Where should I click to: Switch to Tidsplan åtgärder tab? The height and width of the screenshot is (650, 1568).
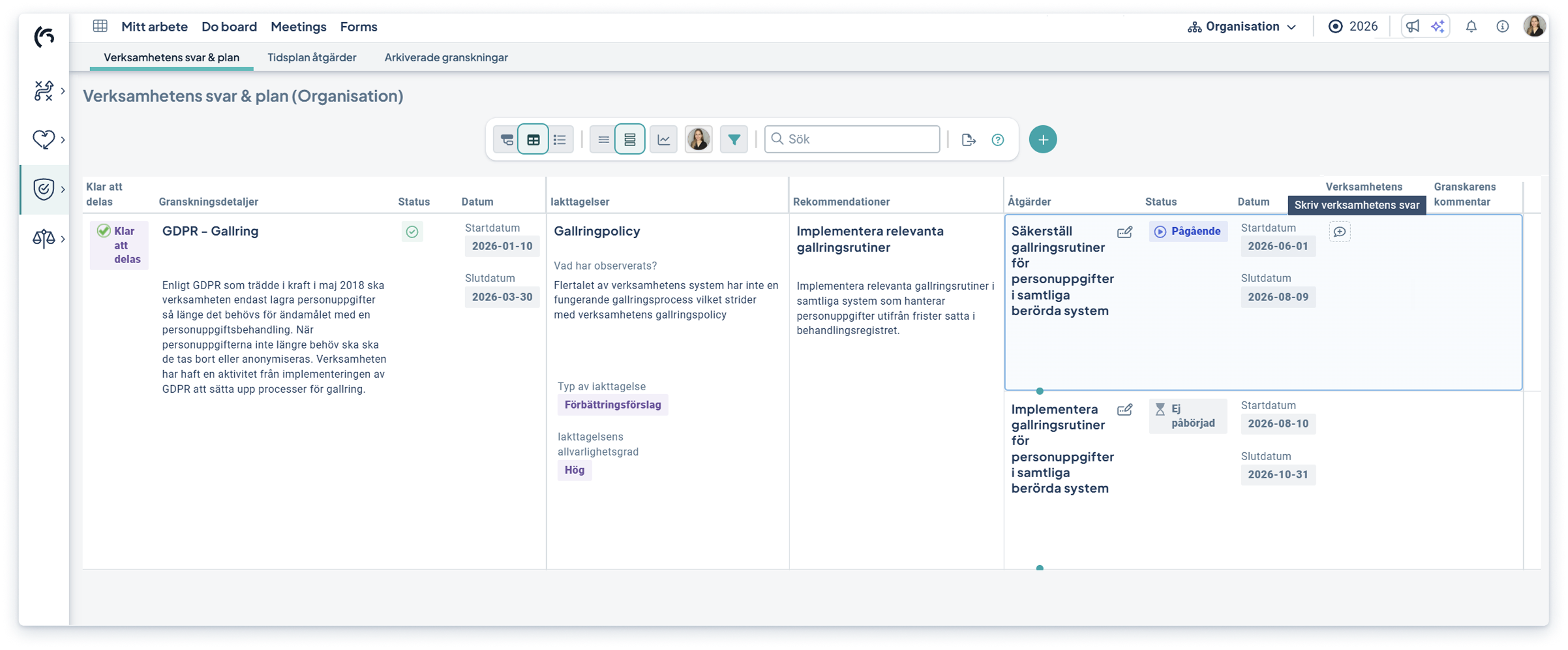[312, 57]
